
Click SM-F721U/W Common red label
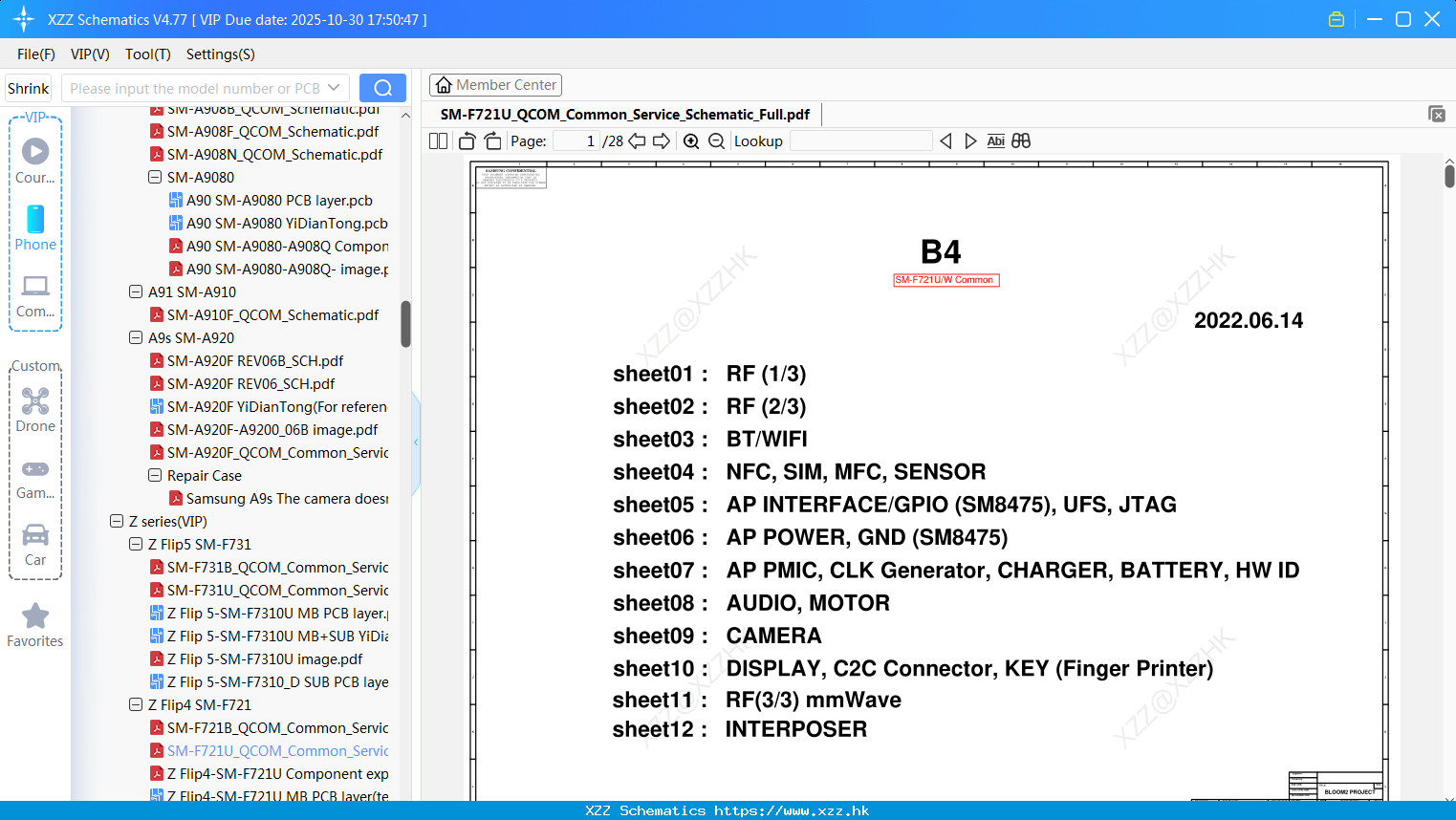coord(945,280)
